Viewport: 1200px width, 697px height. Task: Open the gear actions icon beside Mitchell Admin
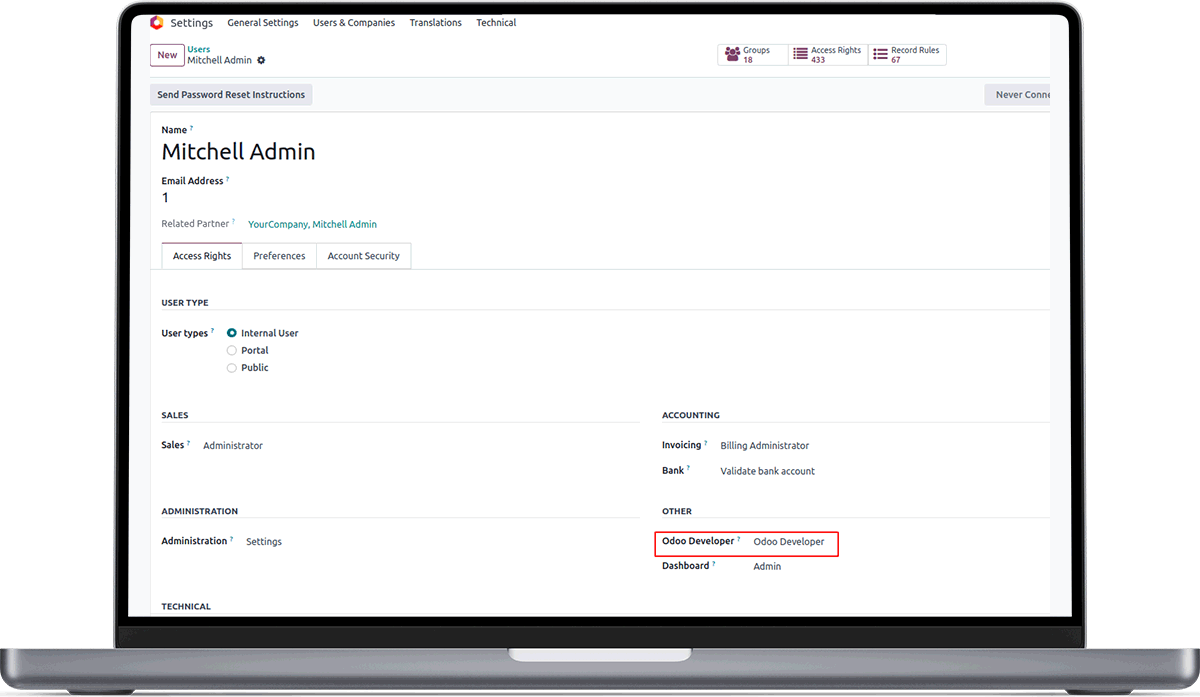pos(261,60)
